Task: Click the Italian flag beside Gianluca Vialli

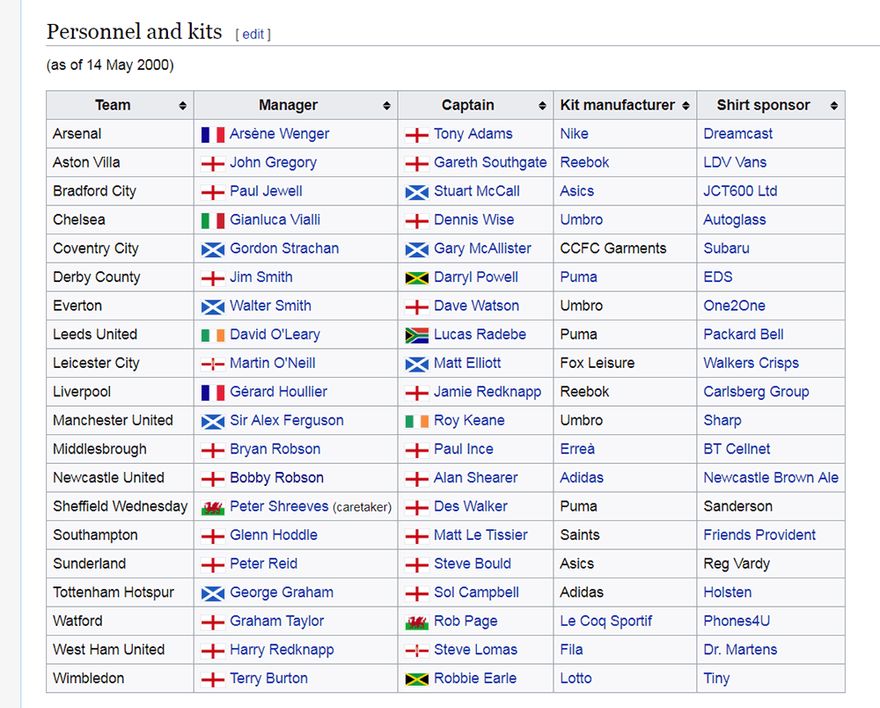Action: click(x=212, y=220)
